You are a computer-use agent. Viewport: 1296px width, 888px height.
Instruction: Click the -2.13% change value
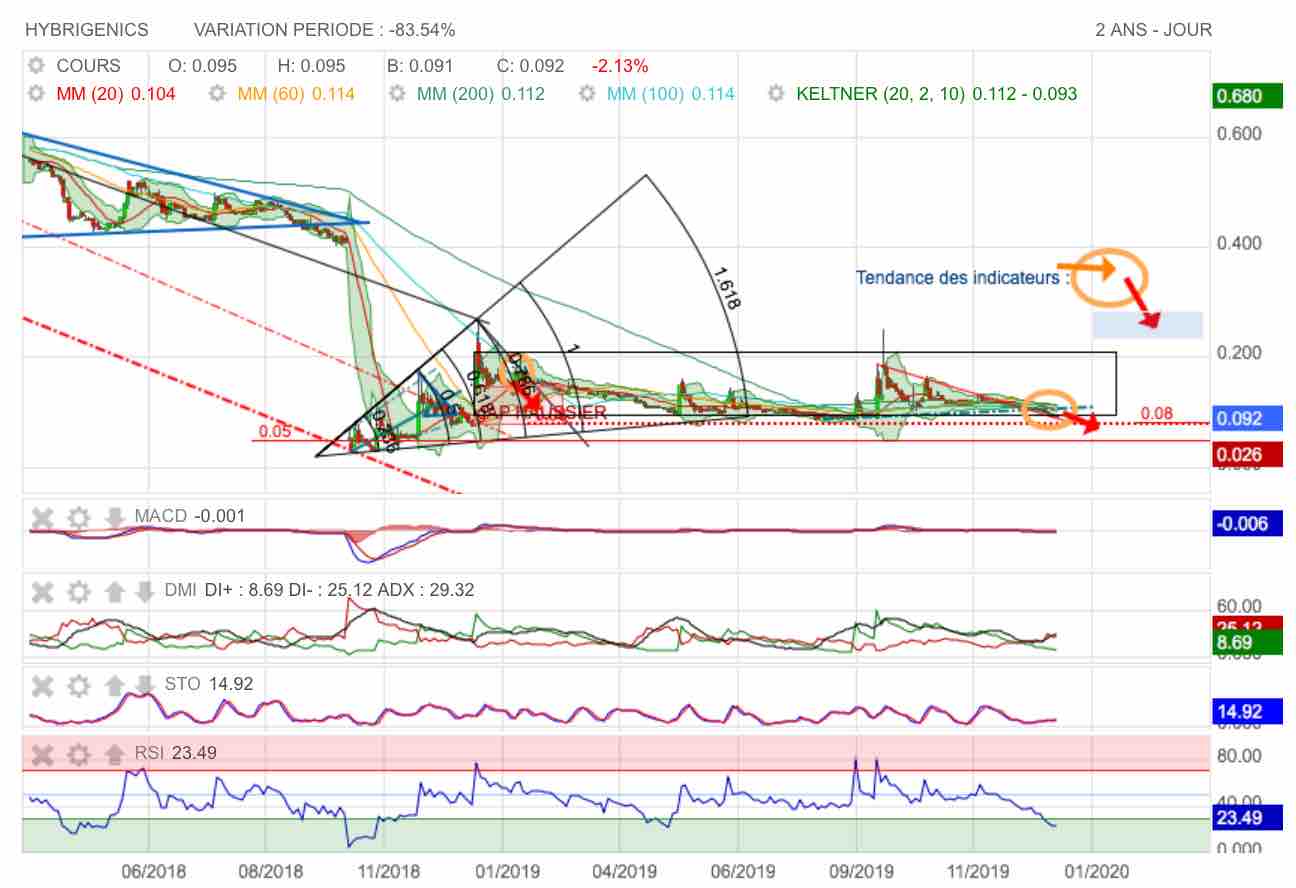coord(620,66)
